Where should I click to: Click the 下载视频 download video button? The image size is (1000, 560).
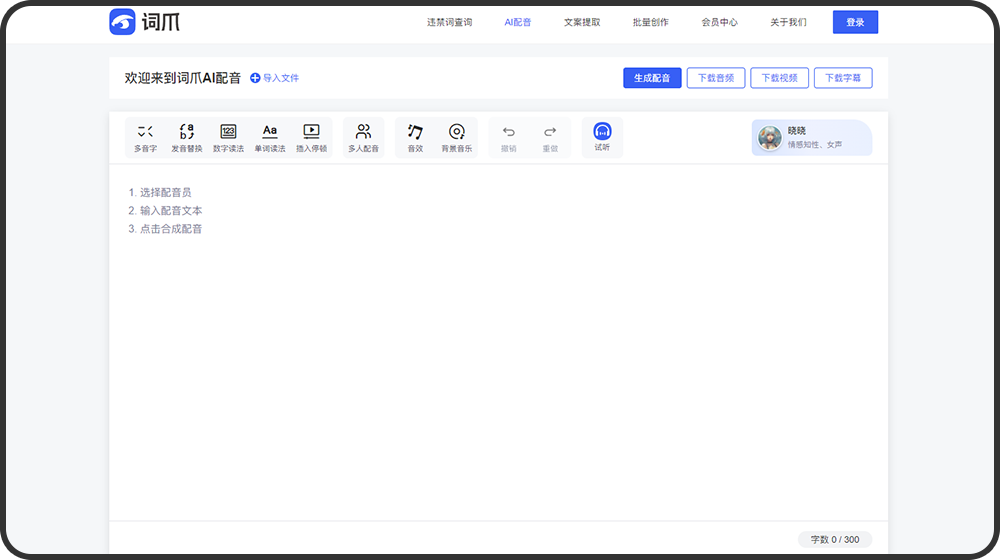point(779,78)
